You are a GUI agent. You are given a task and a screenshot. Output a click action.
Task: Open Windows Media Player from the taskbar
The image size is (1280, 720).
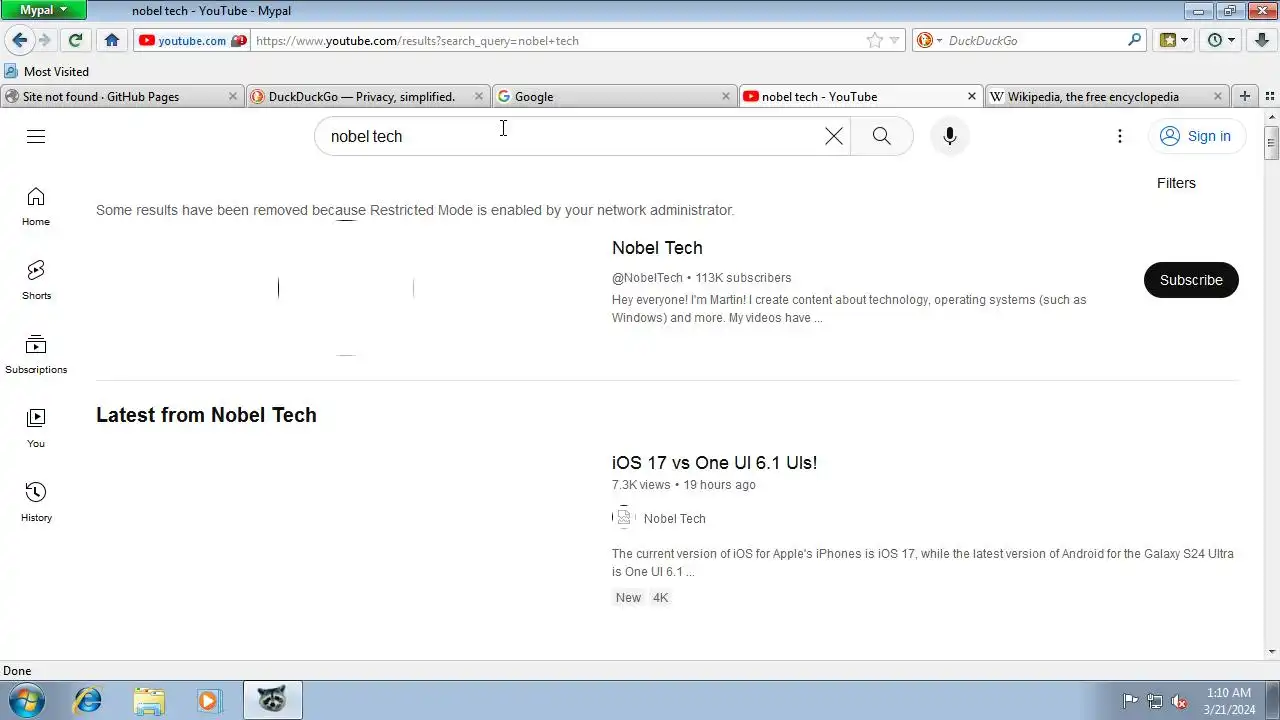click(x=208, y=700)
